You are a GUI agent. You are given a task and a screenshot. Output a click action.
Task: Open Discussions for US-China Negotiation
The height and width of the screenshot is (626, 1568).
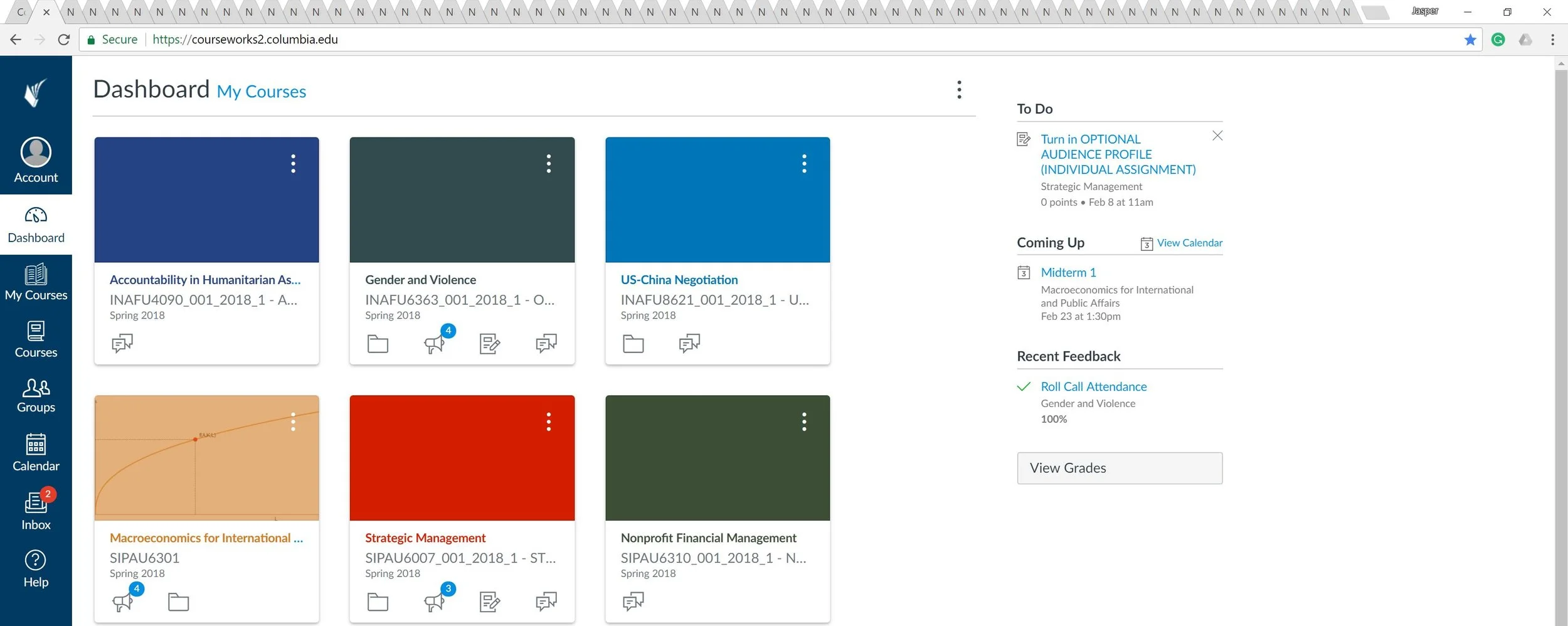pos(689,343)
